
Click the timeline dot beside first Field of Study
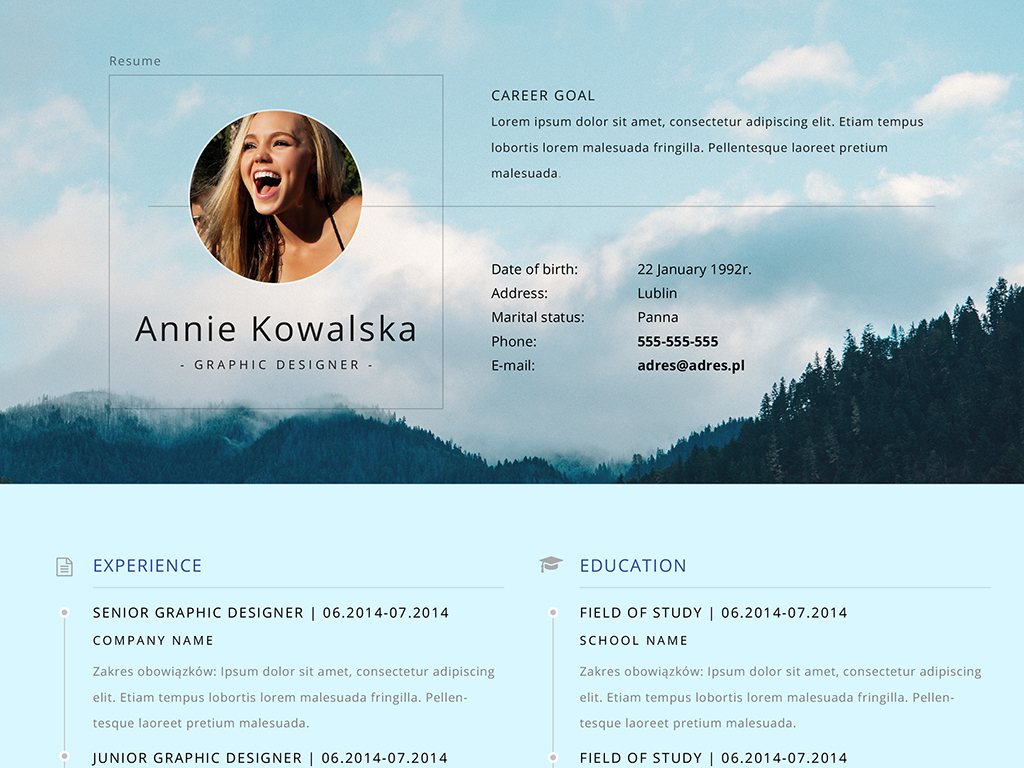click(553, 613)
